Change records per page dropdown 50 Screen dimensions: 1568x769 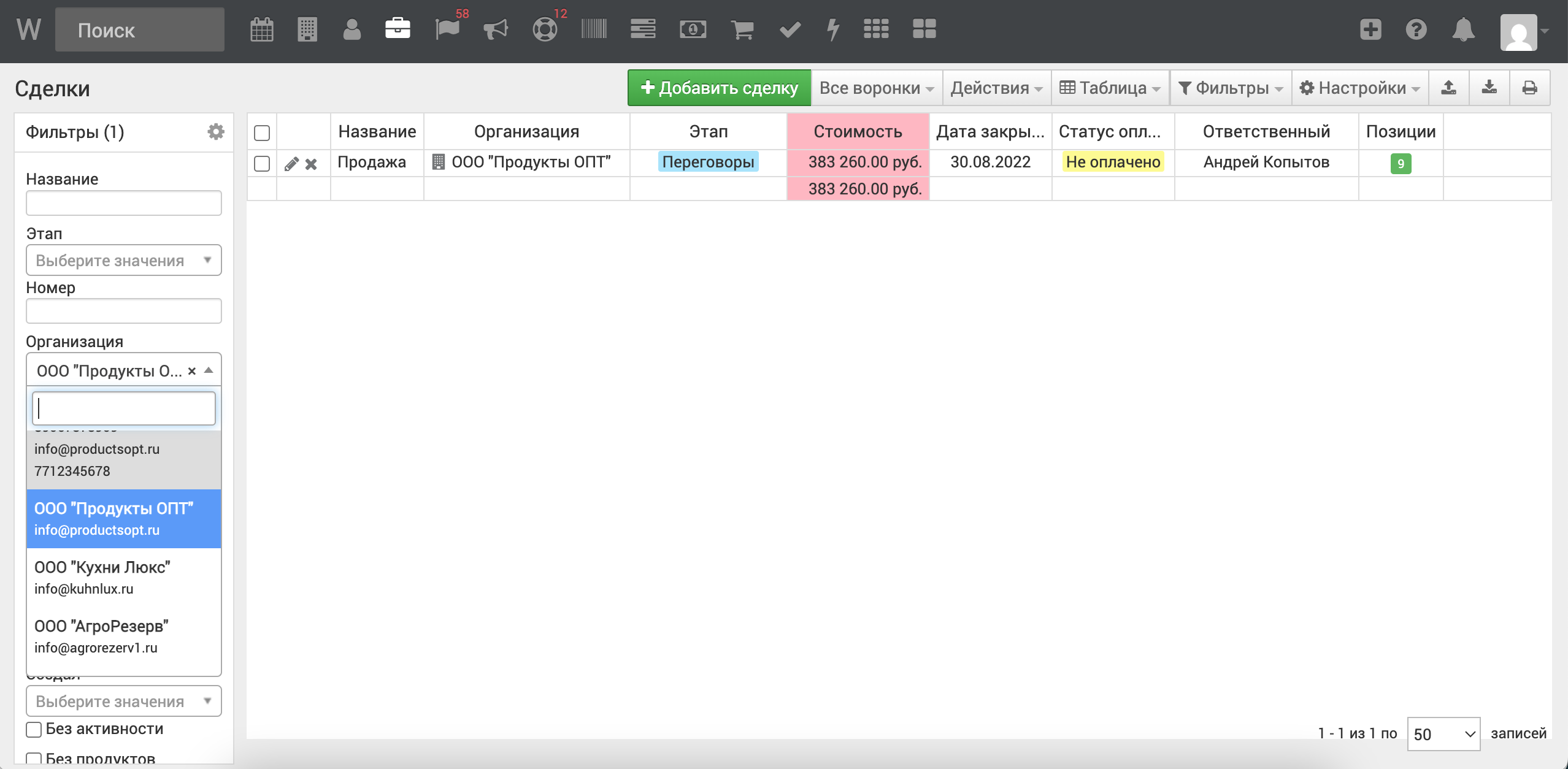[x=1443, y=734]
